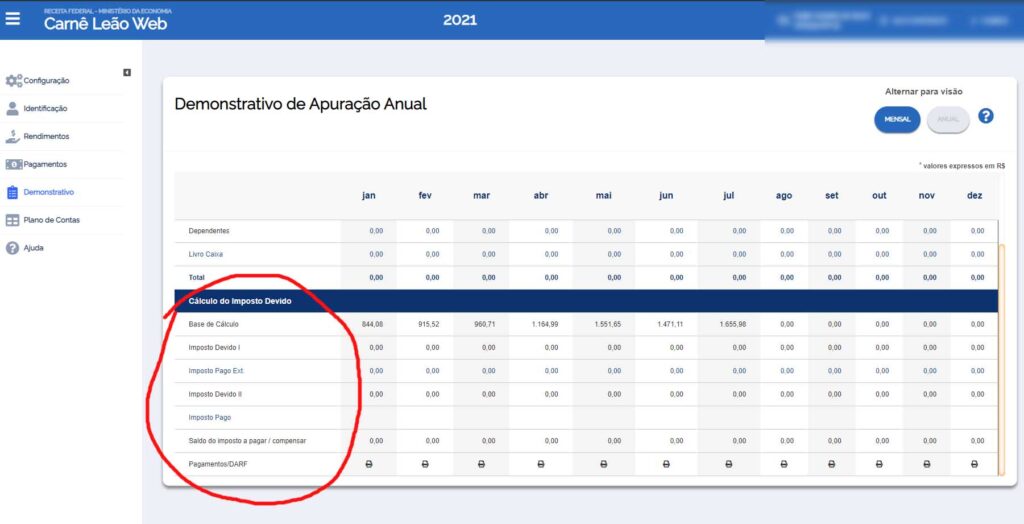Screen dimensions: 1024x524
Task: Click the Livro Caixa row link
Action: (201, 254)
